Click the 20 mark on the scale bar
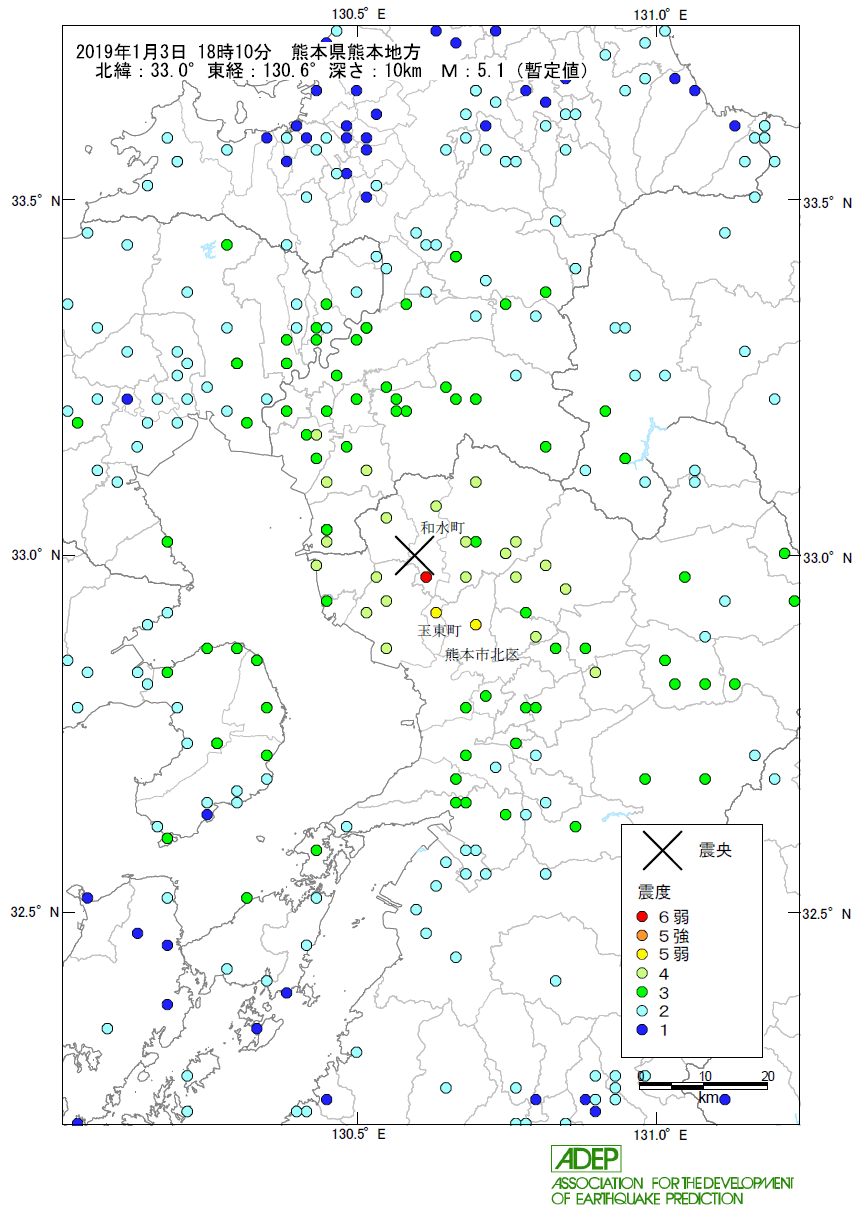 (x=767, y=1076)
